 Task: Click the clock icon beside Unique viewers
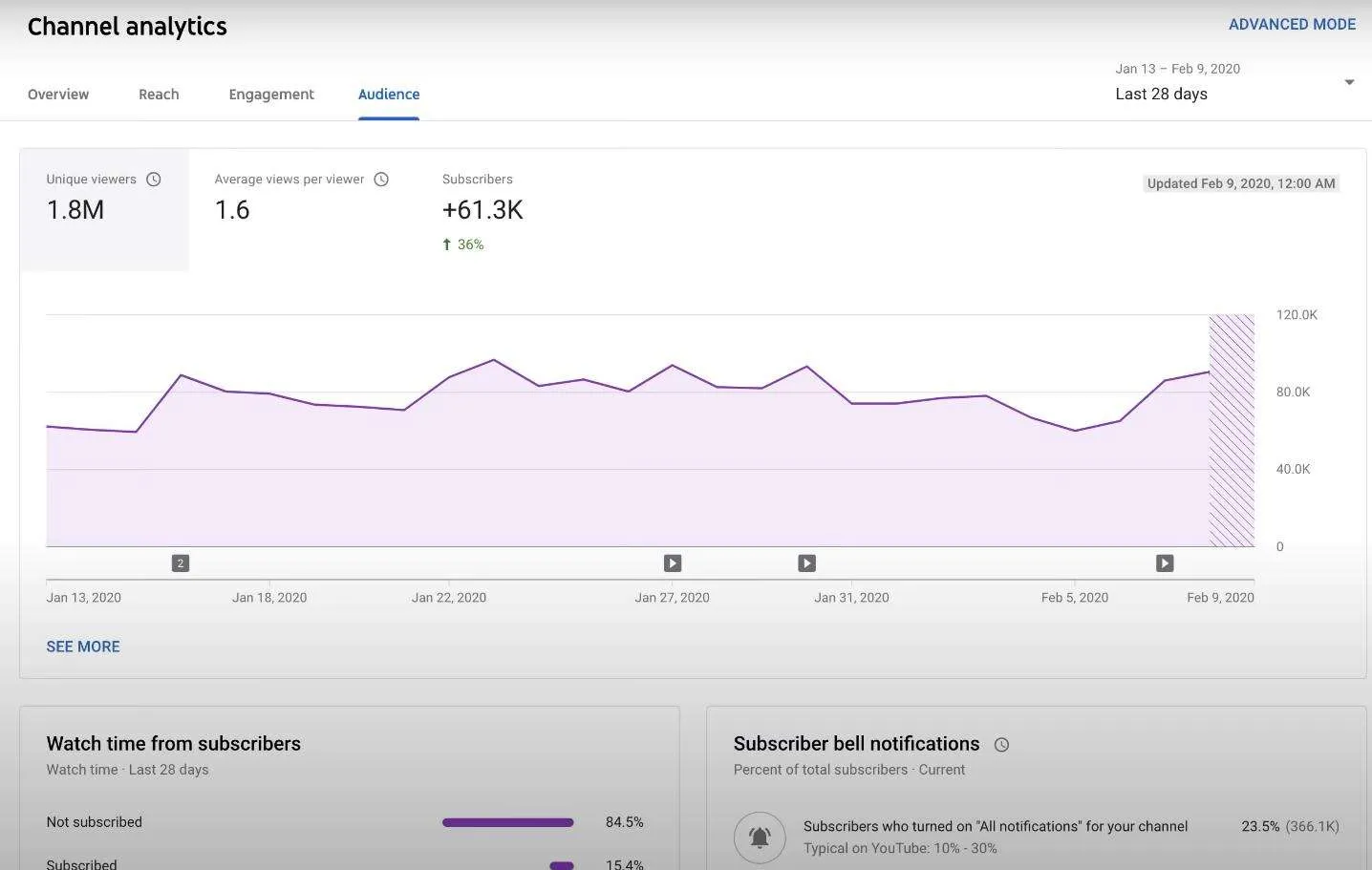[154, 180]
